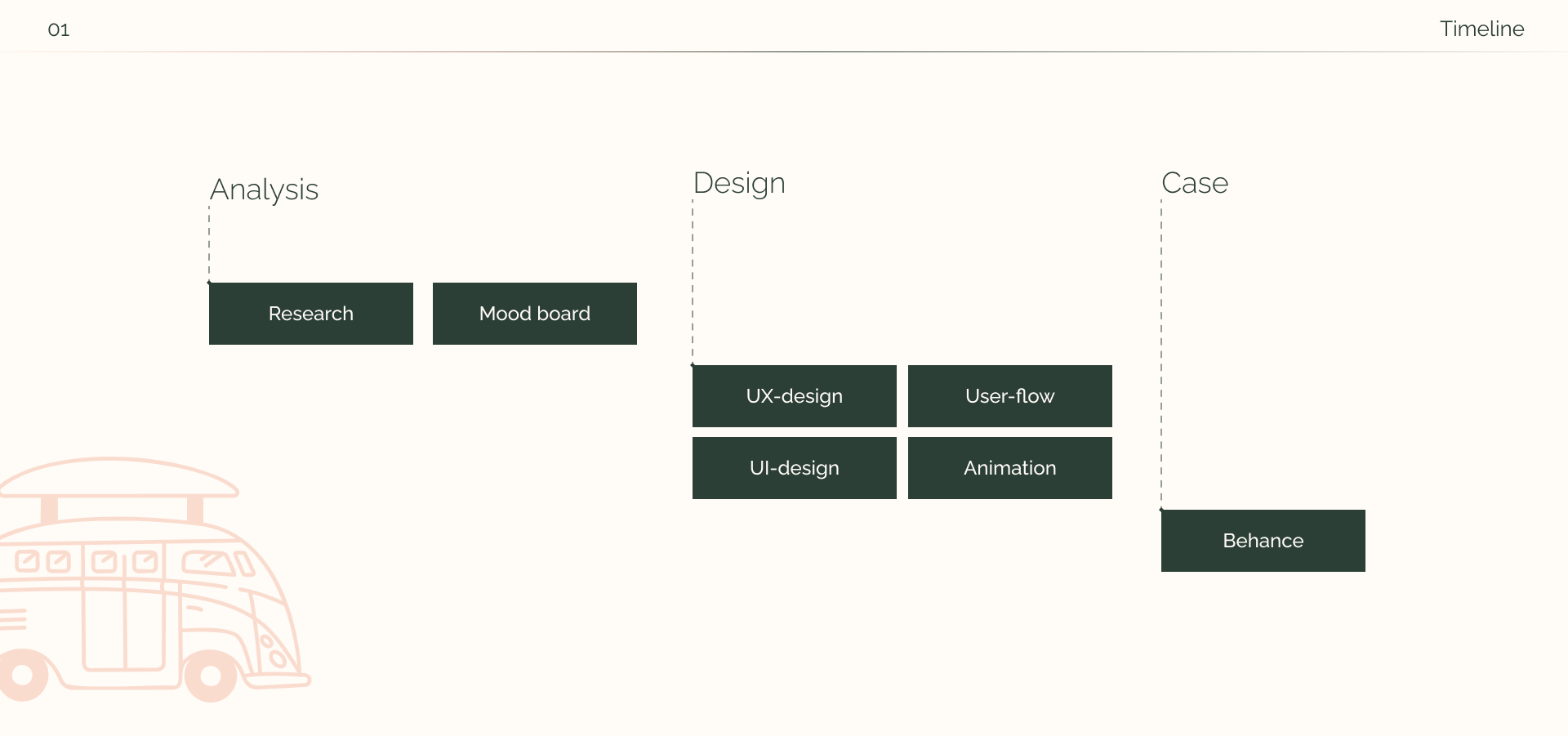Select the Mood board box
1568x736 pixels.
coord(534,314)
